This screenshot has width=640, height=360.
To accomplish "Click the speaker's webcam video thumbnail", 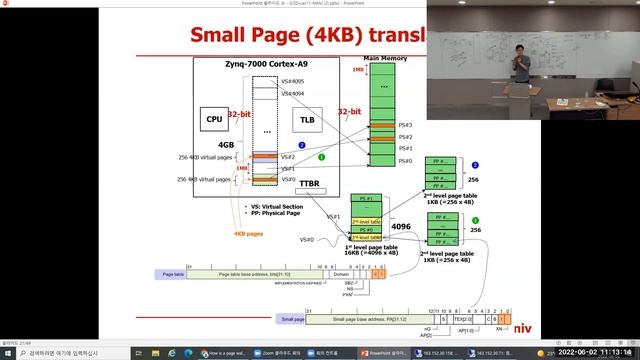I will pos(533,60).
